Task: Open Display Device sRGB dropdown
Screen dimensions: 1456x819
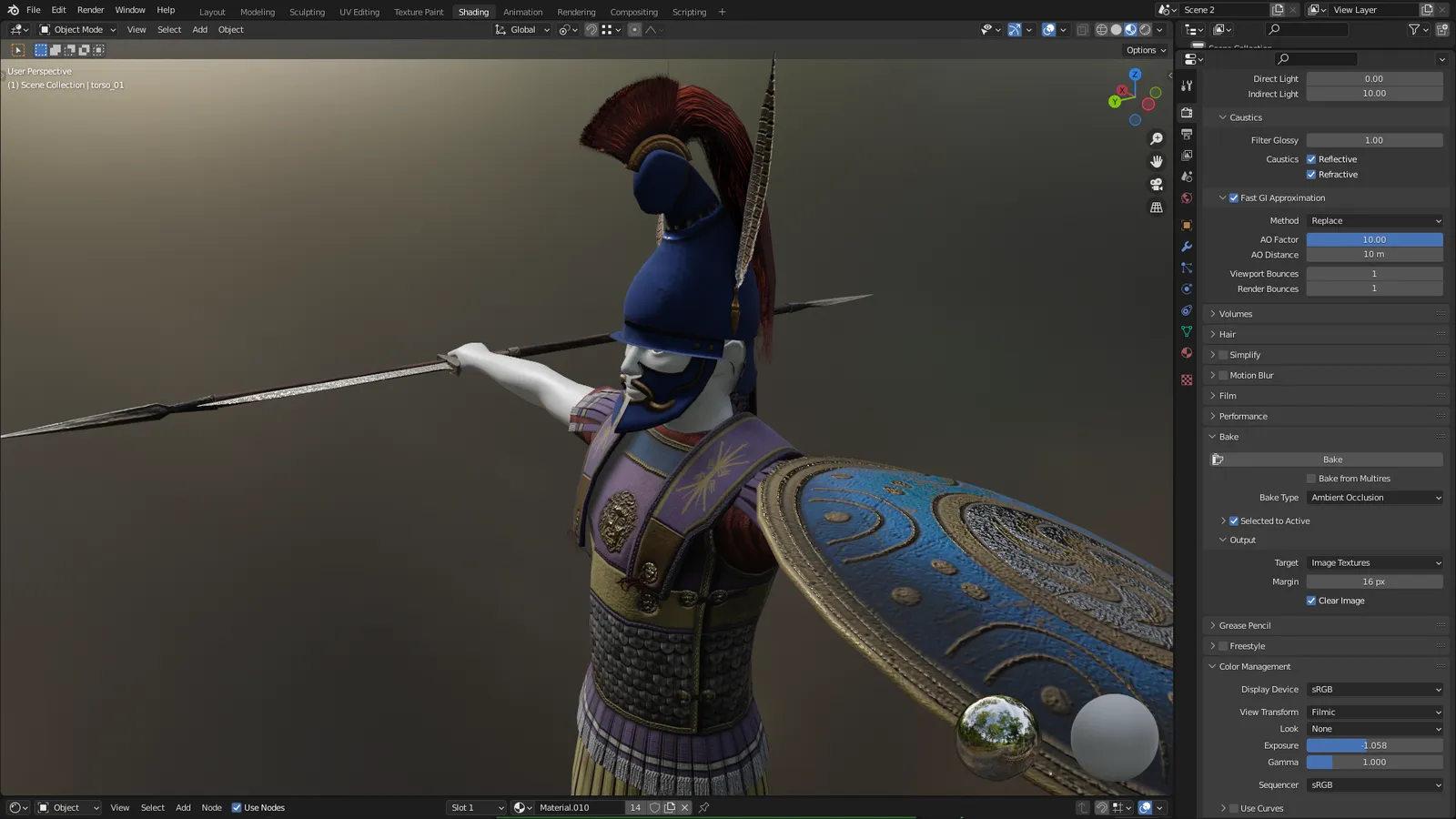Action: [x=1375, y=690]
